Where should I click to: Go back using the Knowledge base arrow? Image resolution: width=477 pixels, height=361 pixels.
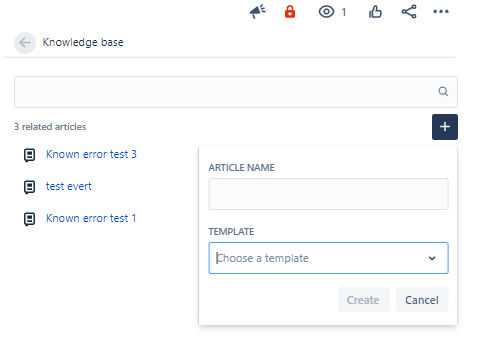pyautogui.click(x=25, y=43)
